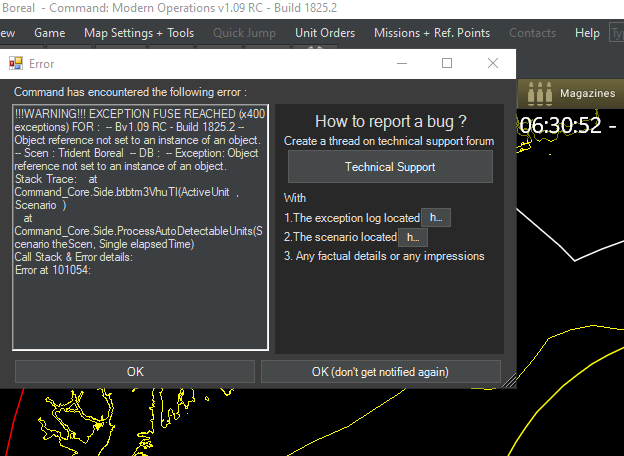This screenshot has width=624, height=456.
Task: Click the scenario clock 06:30:52
Action: (560, 126)
